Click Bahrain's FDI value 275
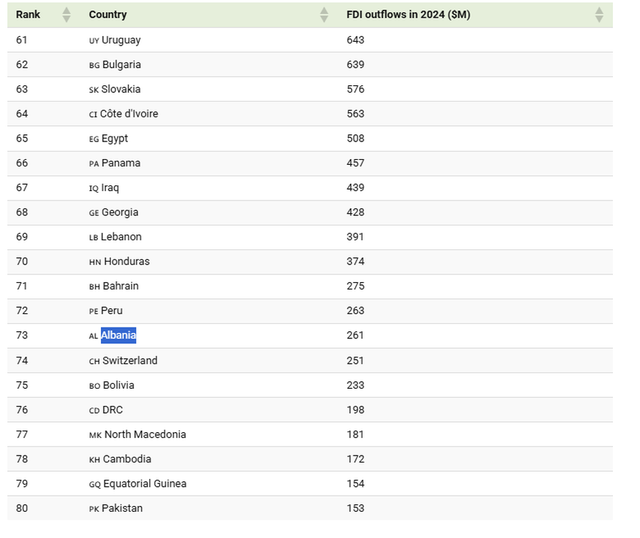 click(355, 286)
